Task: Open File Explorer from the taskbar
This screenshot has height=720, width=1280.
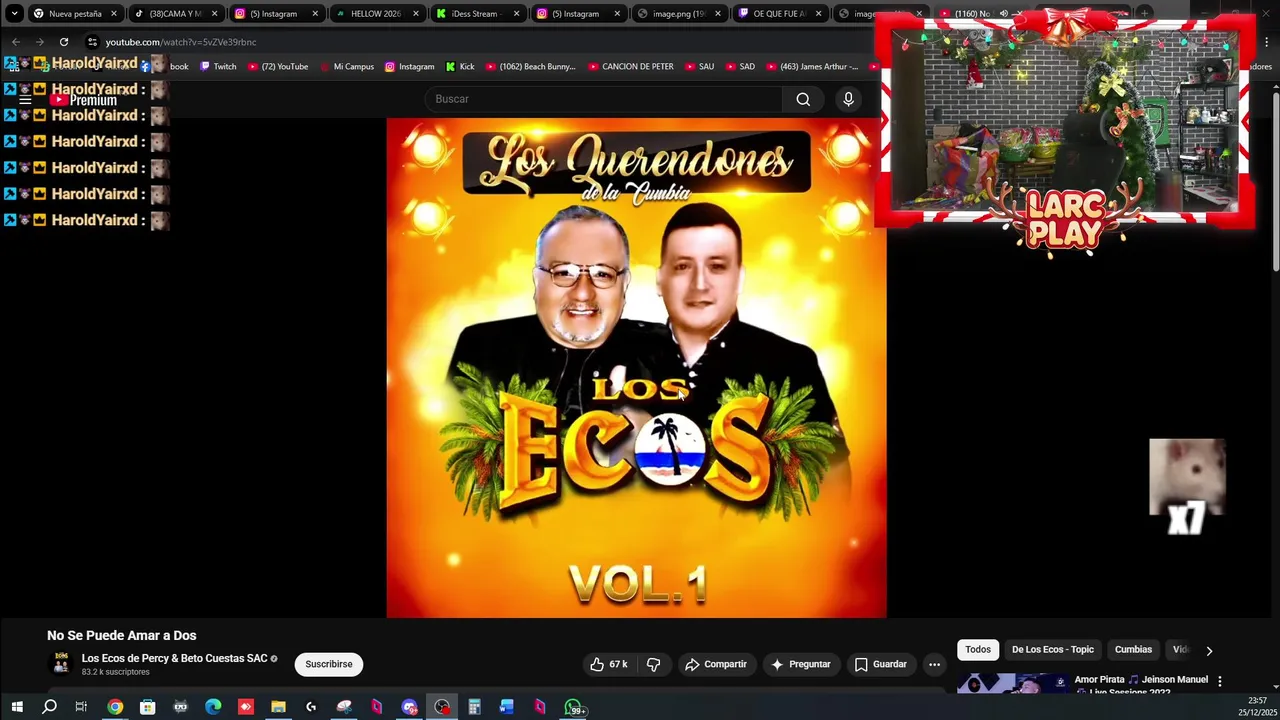Action: tap(278, 707)
